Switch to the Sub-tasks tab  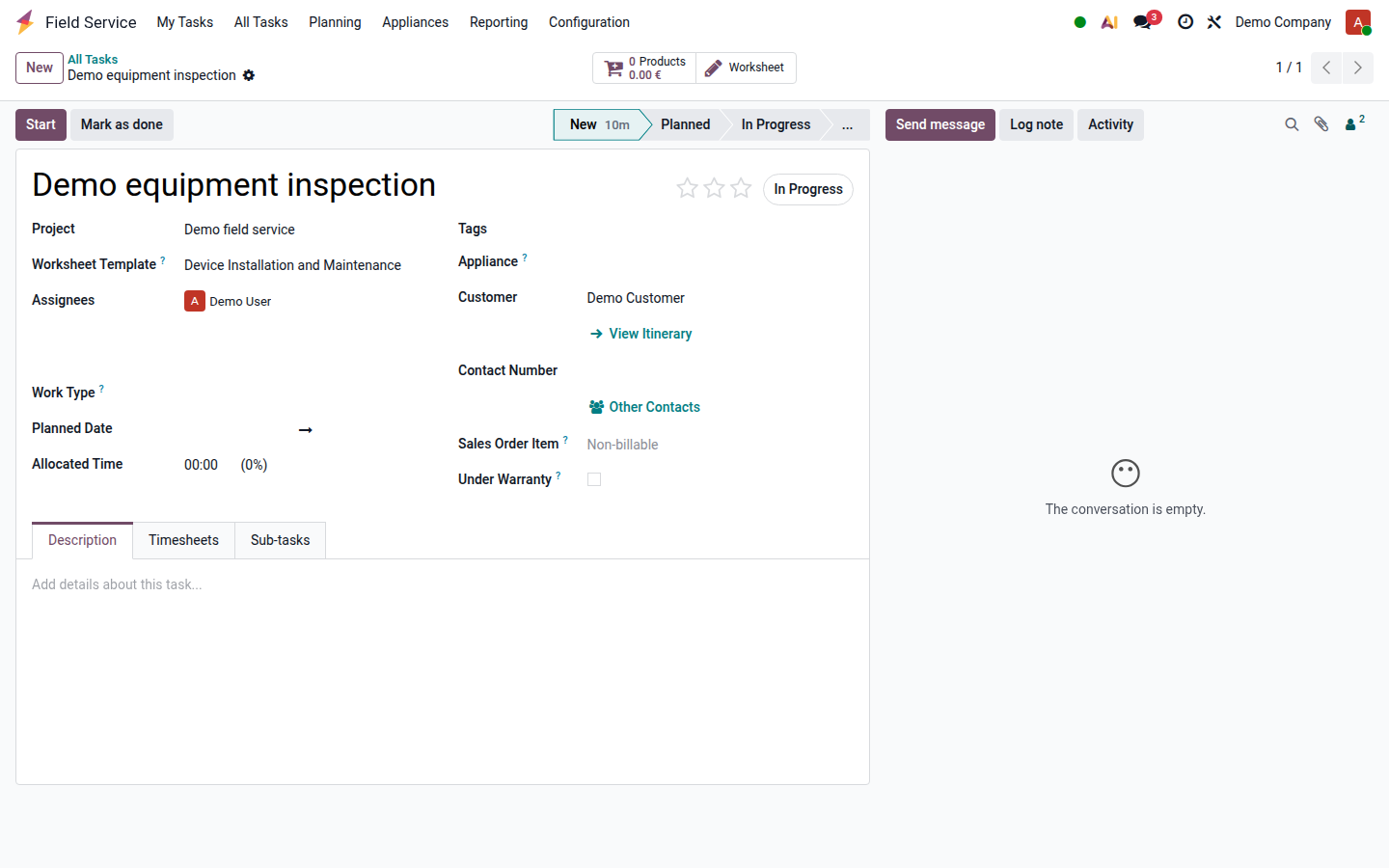[x=281, y=540]
